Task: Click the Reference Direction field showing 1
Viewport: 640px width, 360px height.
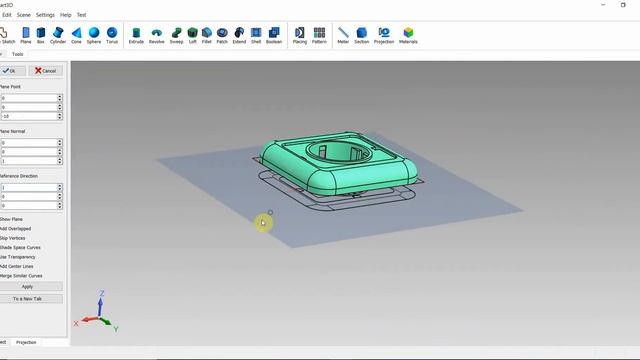Action: tap(29, 187)
